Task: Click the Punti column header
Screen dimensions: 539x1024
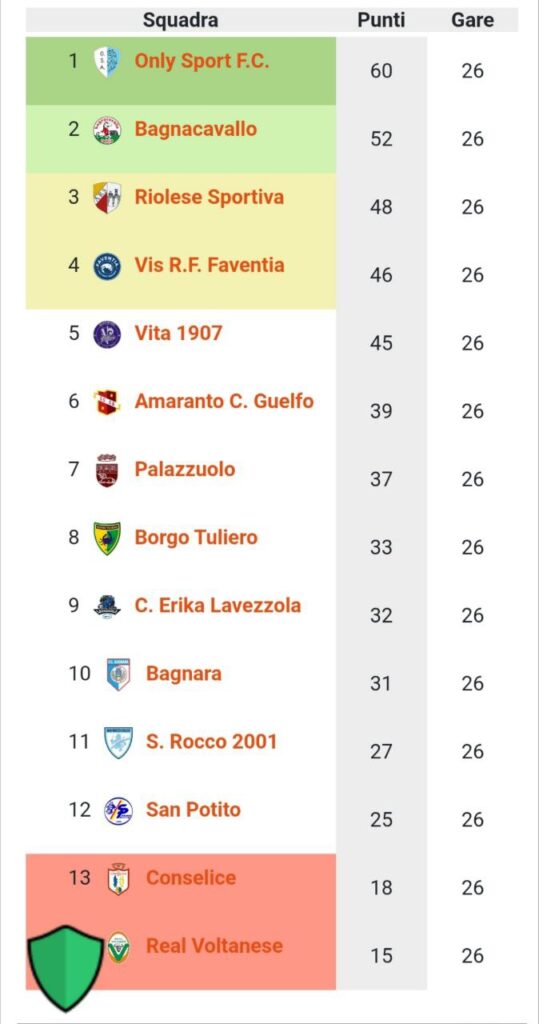Action: (381, 20)
